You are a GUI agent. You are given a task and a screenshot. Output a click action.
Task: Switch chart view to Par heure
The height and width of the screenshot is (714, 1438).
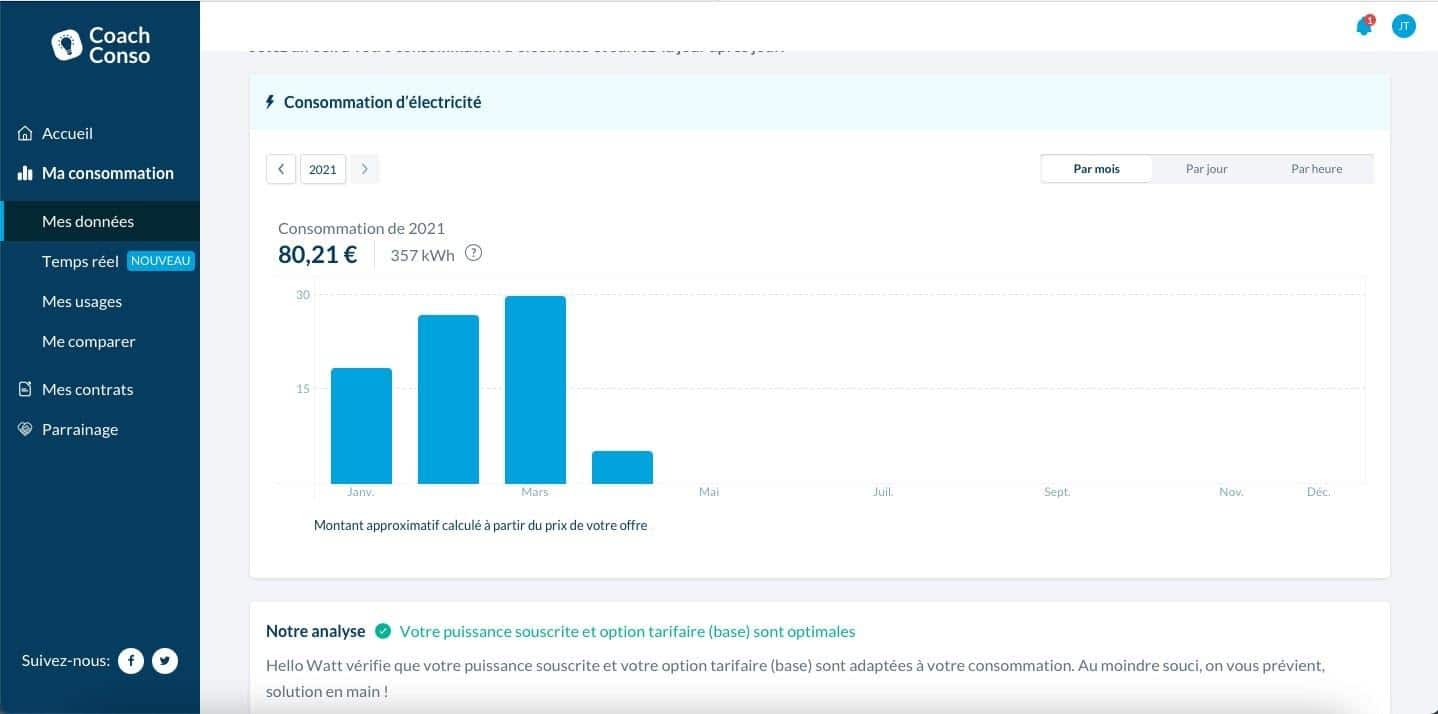pos(1316,169)
